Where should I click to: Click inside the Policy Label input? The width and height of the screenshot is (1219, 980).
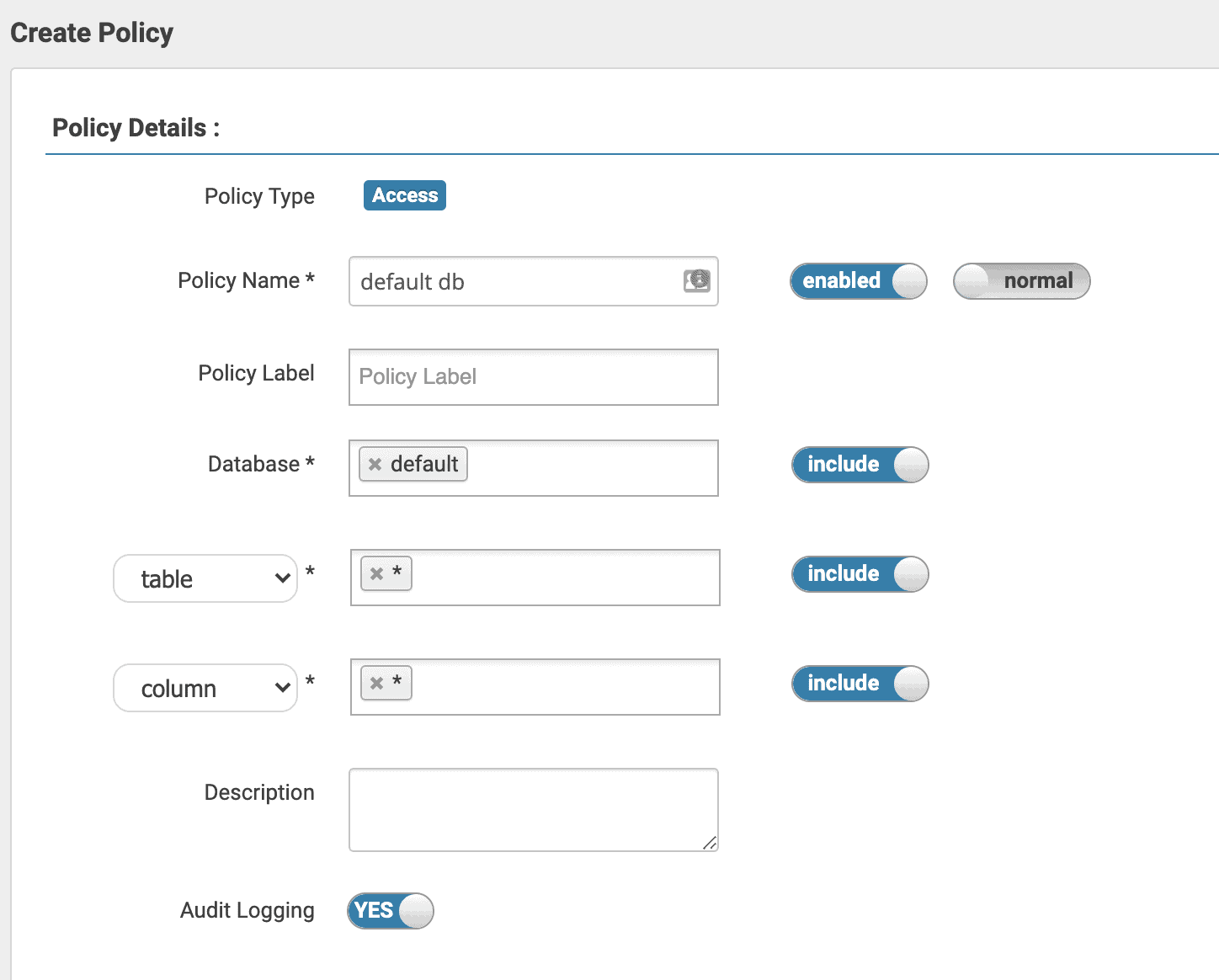[x=533, y=376]
